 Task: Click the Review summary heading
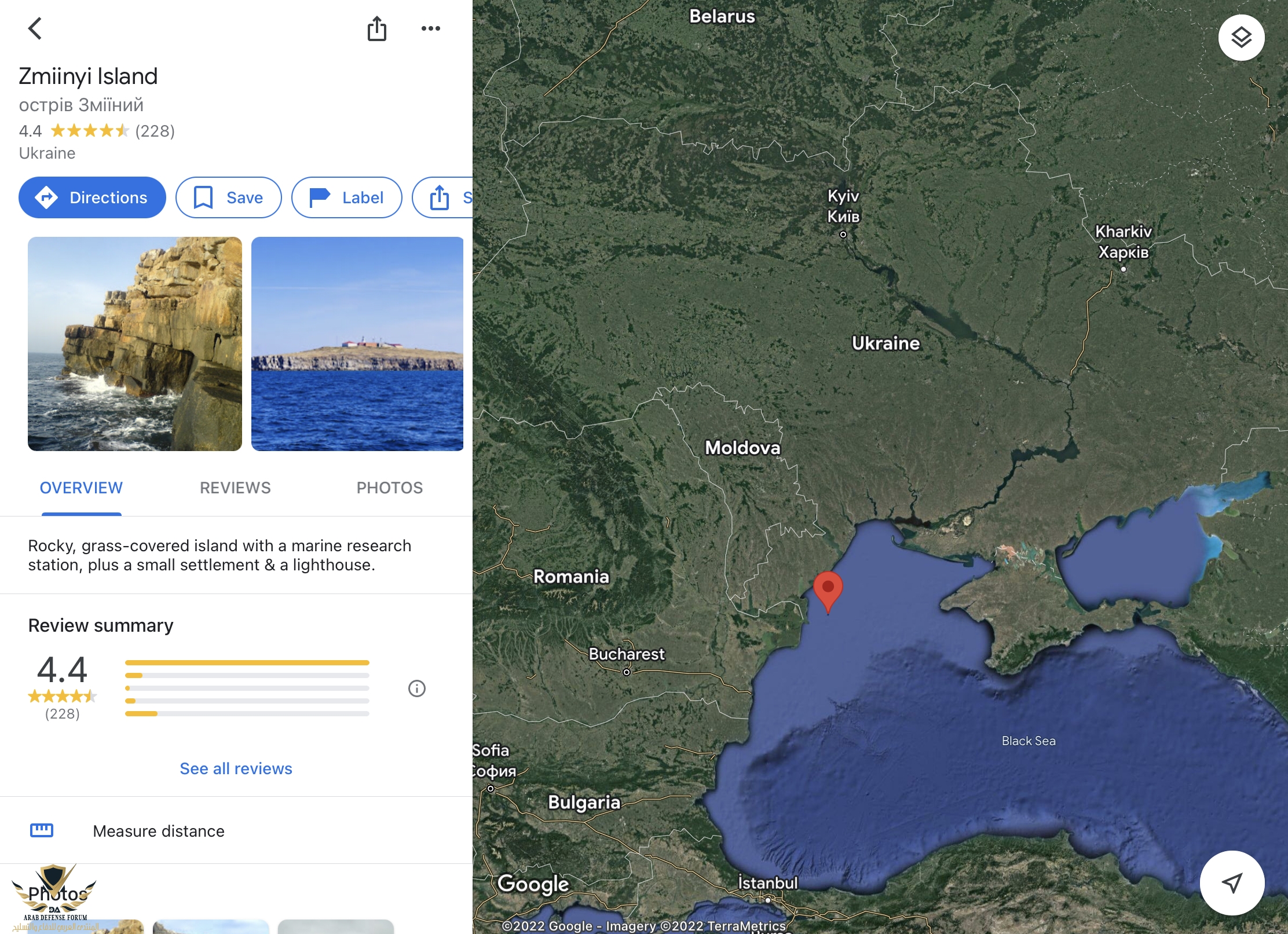(x=101, y=625)
